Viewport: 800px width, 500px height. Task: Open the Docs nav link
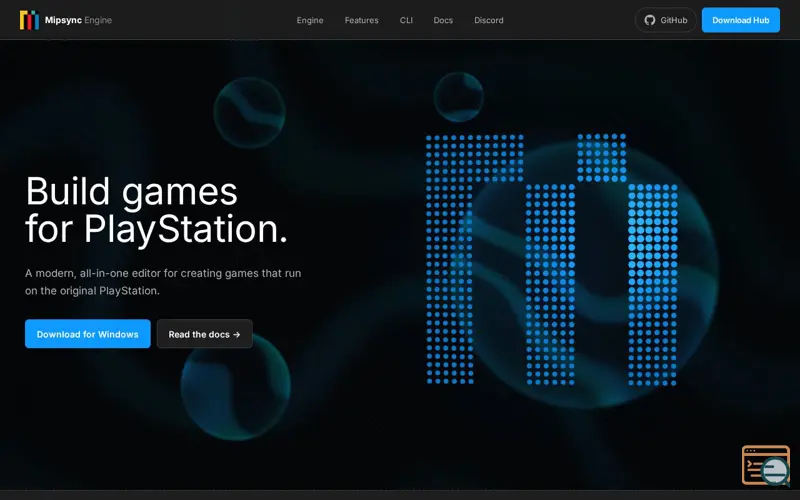point(443,20)
